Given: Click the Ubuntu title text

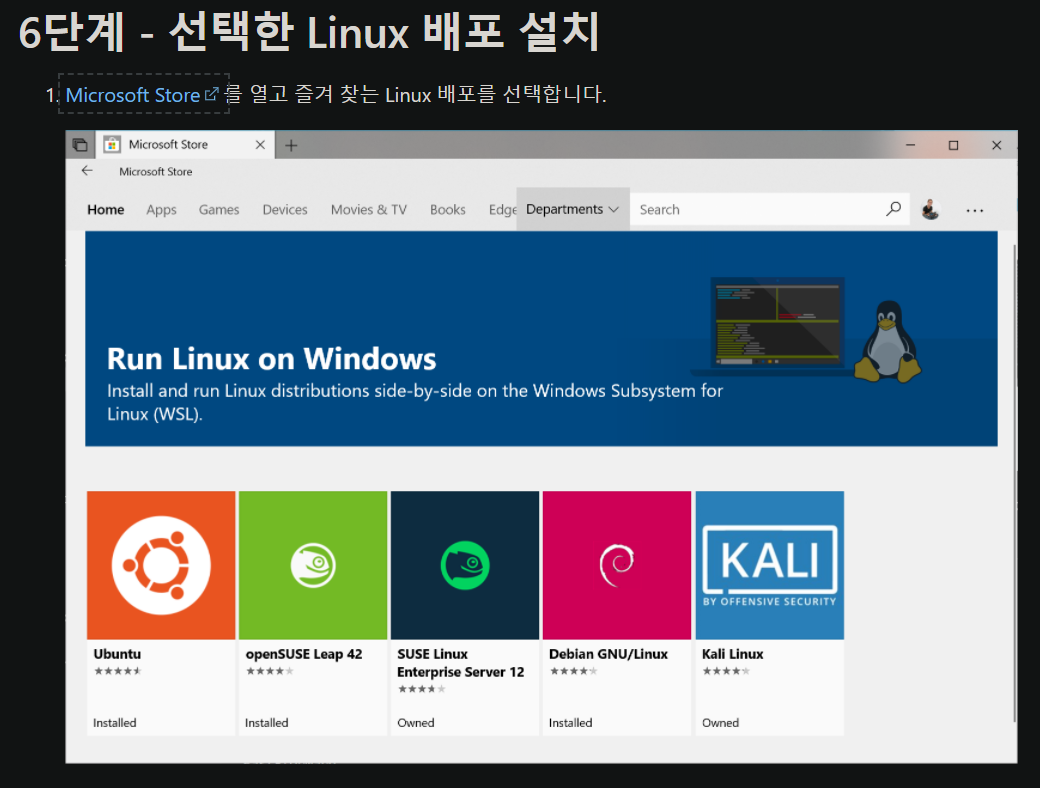Looking at the screenshot, I should [117, 654].
